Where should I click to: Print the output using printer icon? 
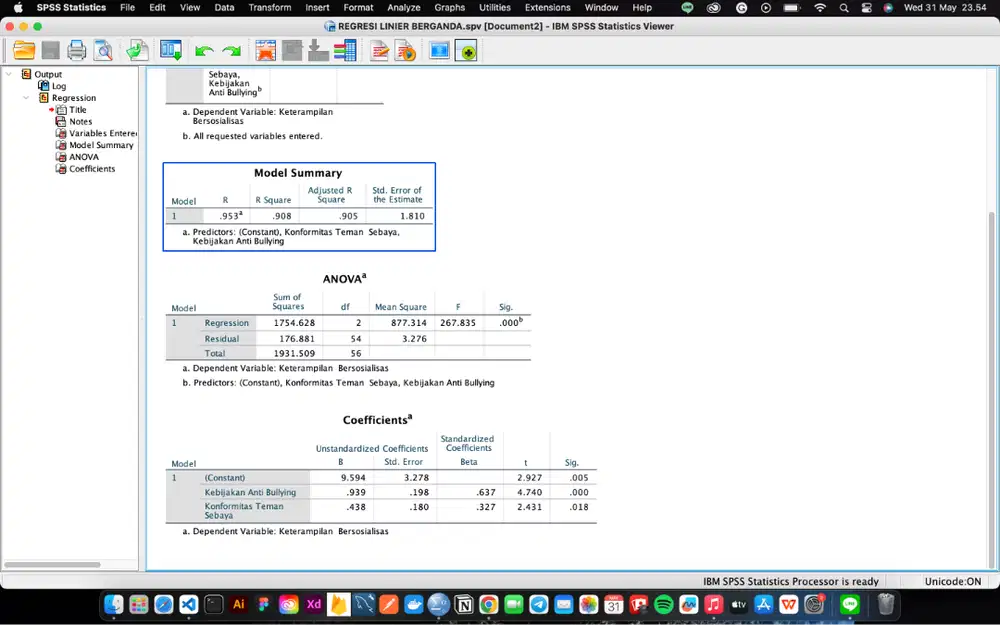pos(77,50)
